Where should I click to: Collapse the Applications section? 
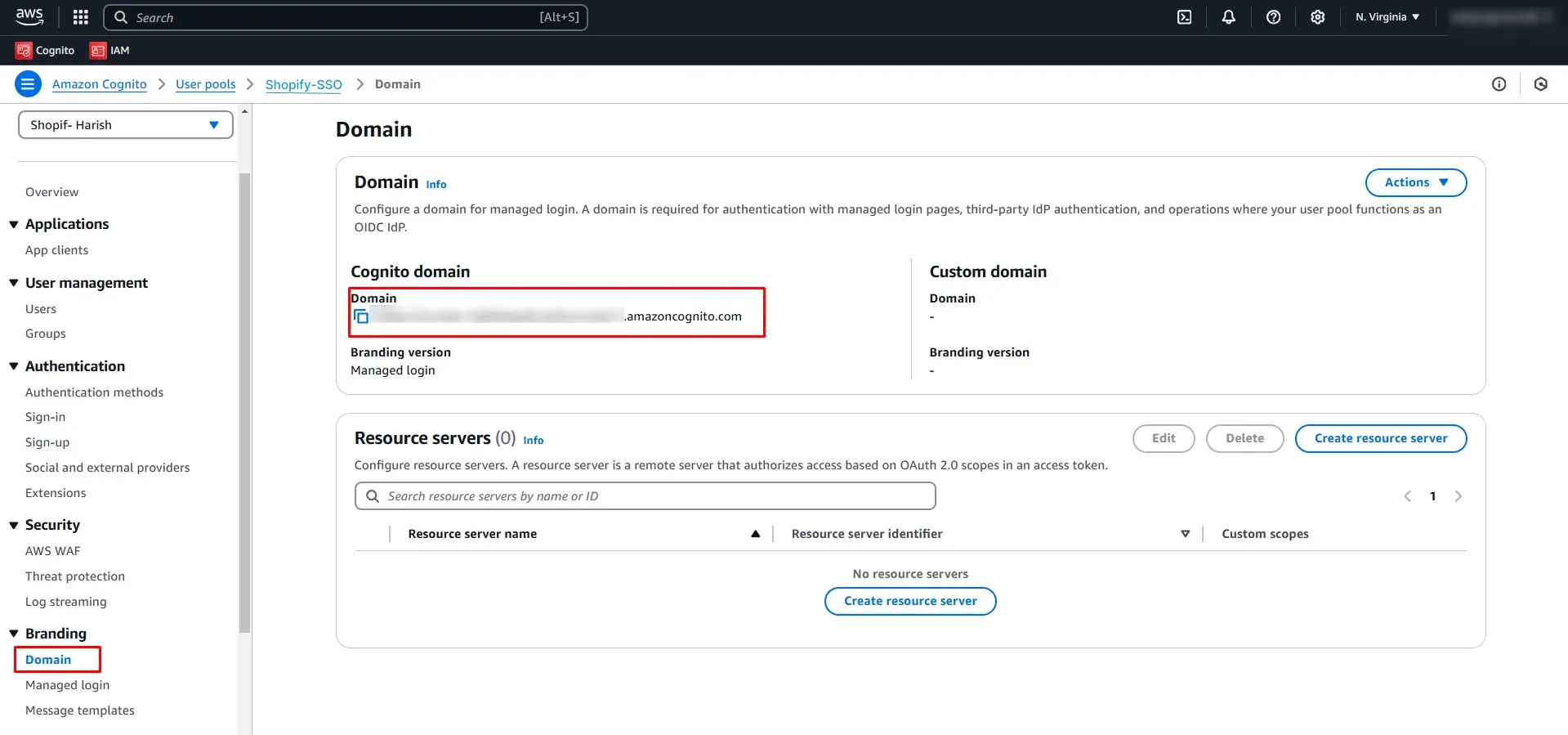click(14, 224)
